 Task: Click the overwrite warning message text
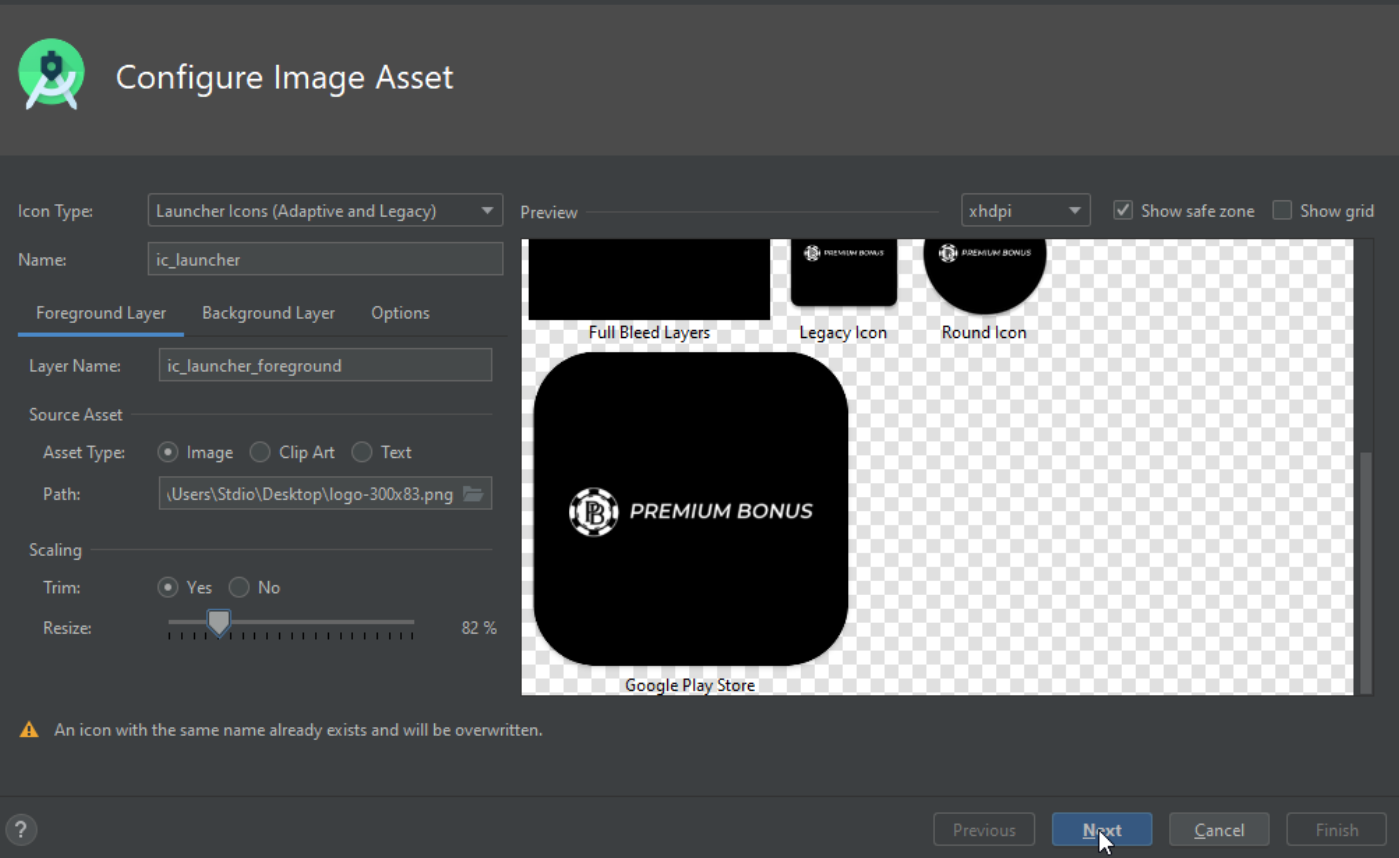(x=298, y=730)
